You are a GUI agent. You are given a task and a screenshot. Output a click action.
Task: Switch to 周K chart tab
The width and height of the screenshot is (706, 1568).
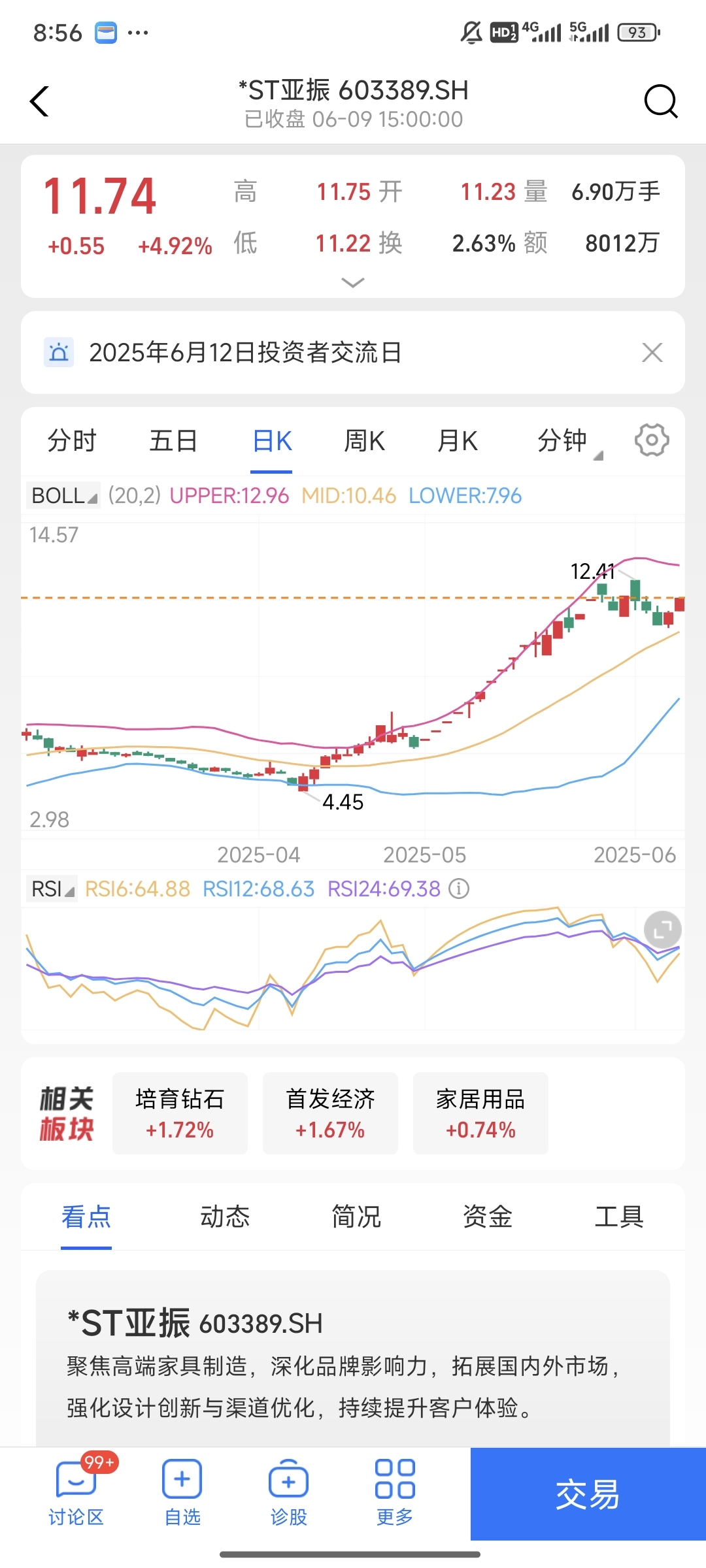tap(364, 441)
